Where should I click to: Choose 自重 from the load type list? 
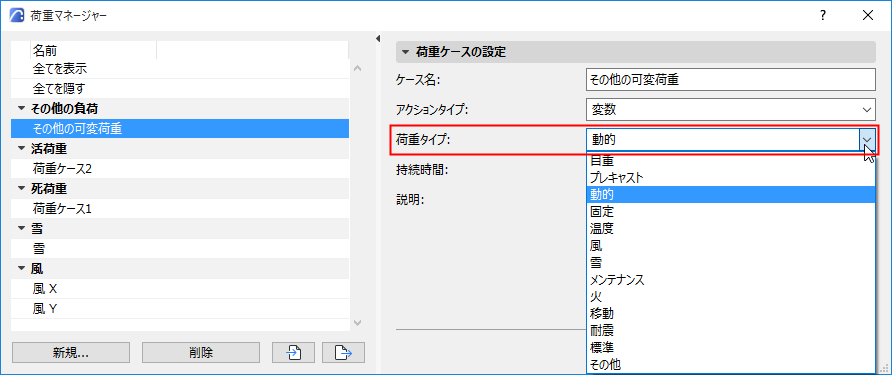[730, 161]
